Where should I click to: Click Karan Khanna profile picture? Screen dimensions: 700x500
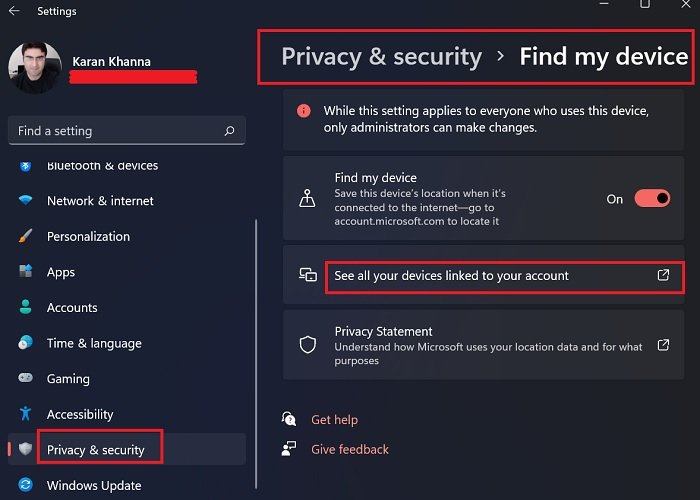pos(34,67)
